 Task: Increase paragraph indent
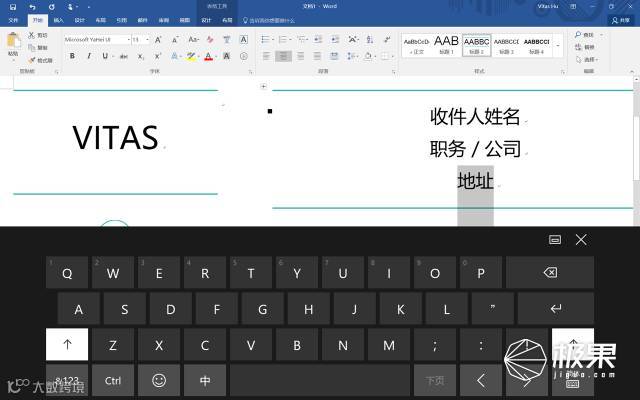click(x=335, y=39)
